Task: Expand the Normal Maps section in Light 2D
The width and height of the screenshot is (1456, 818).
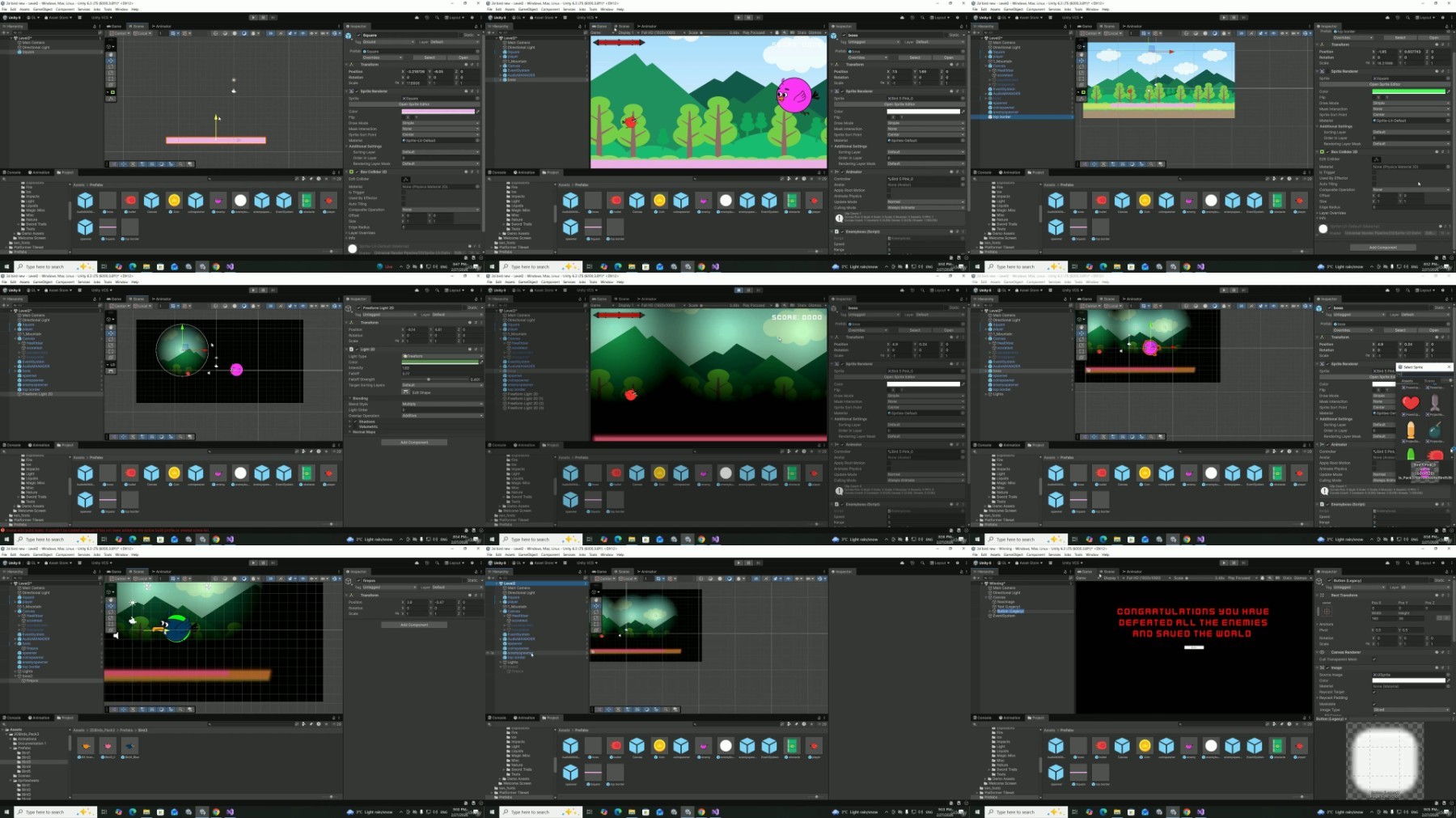Action: point(363,431)
